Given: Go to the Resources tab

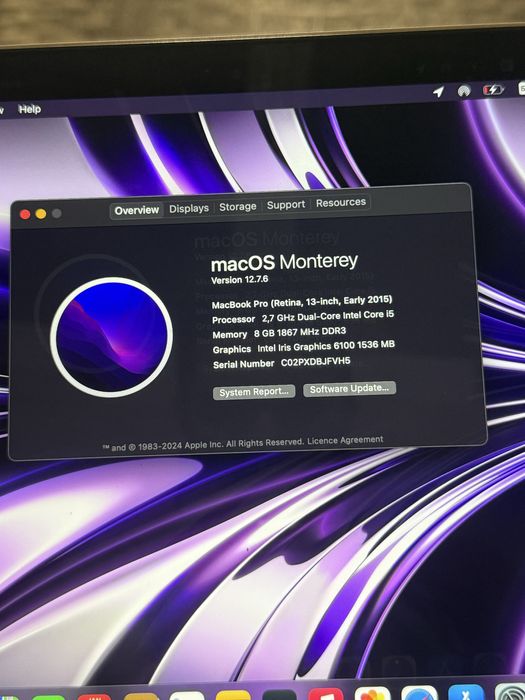Looking at the screenshot, I should [341, 203].
